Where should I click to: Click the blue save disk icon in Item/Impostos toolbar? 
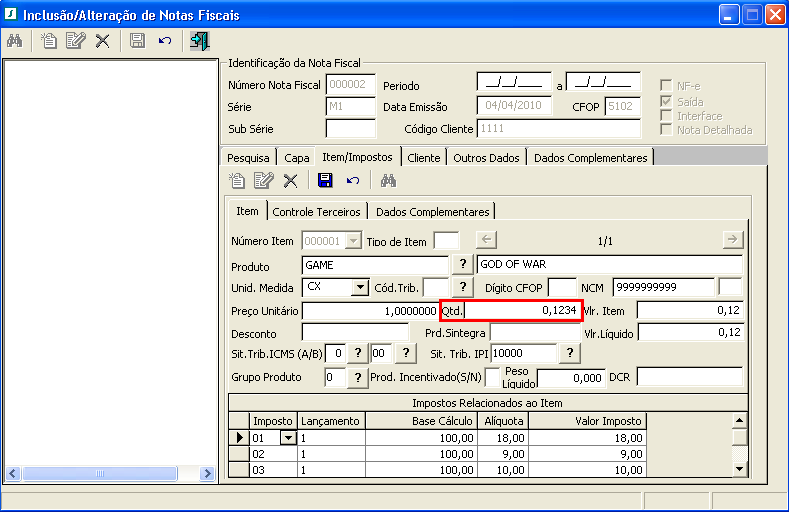coord(325,181)
